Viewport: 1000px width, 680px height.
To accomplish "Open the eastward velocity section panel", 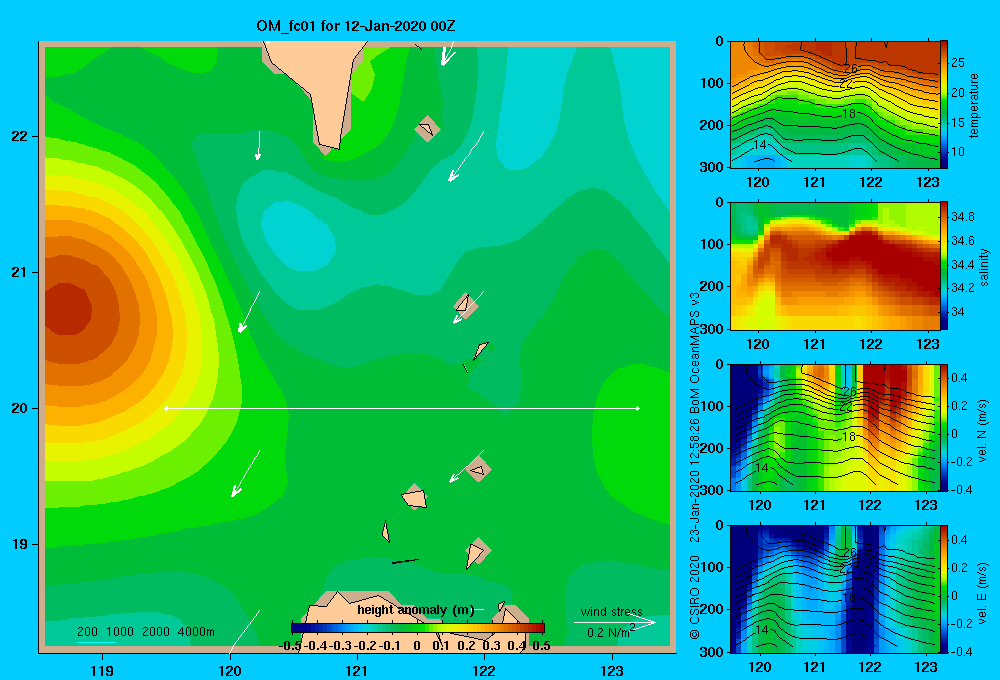I will pos(834,589).
